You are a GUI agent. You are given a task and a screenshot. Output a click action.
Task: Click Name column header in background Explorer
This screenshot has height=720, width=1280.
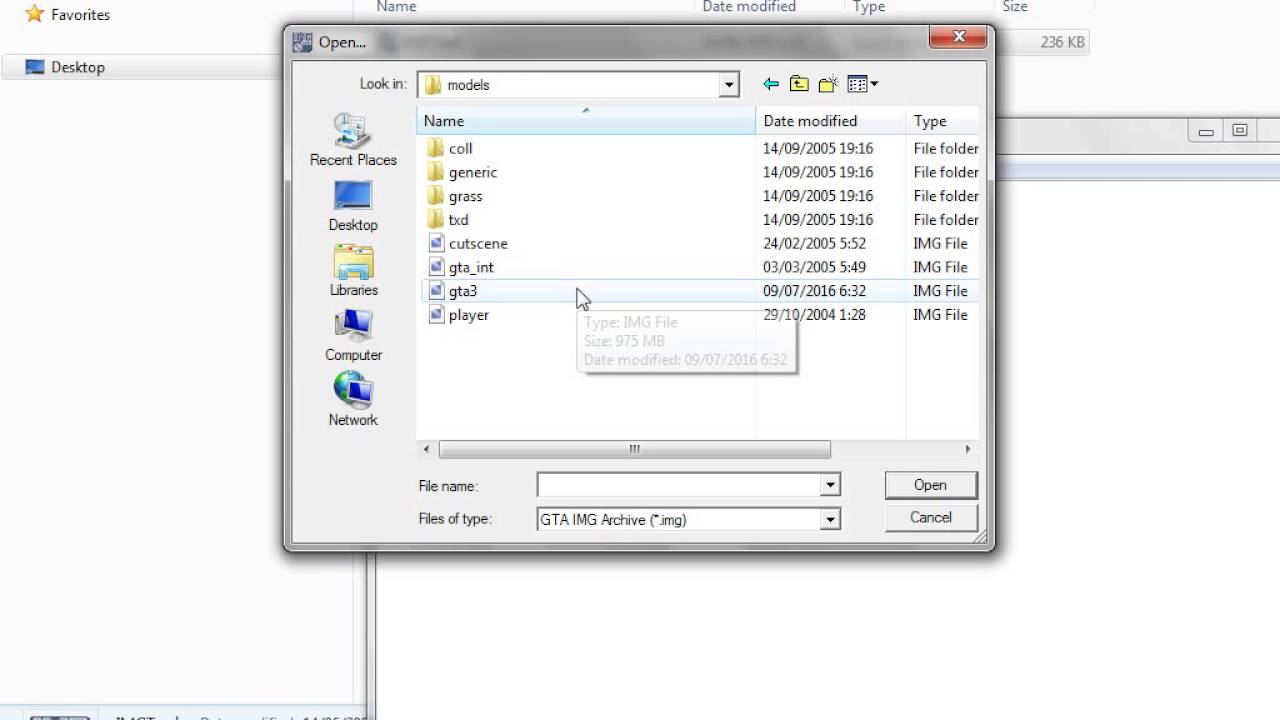(396, 6)
